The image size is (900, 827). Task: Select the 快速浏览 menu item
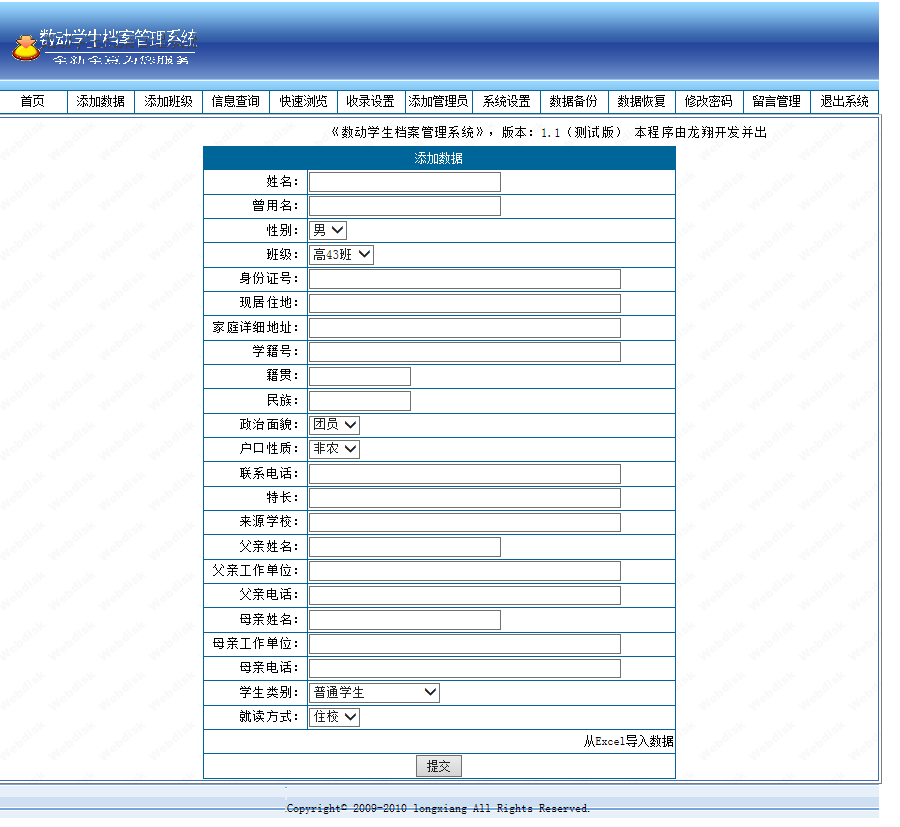click(x=303, y=101)
